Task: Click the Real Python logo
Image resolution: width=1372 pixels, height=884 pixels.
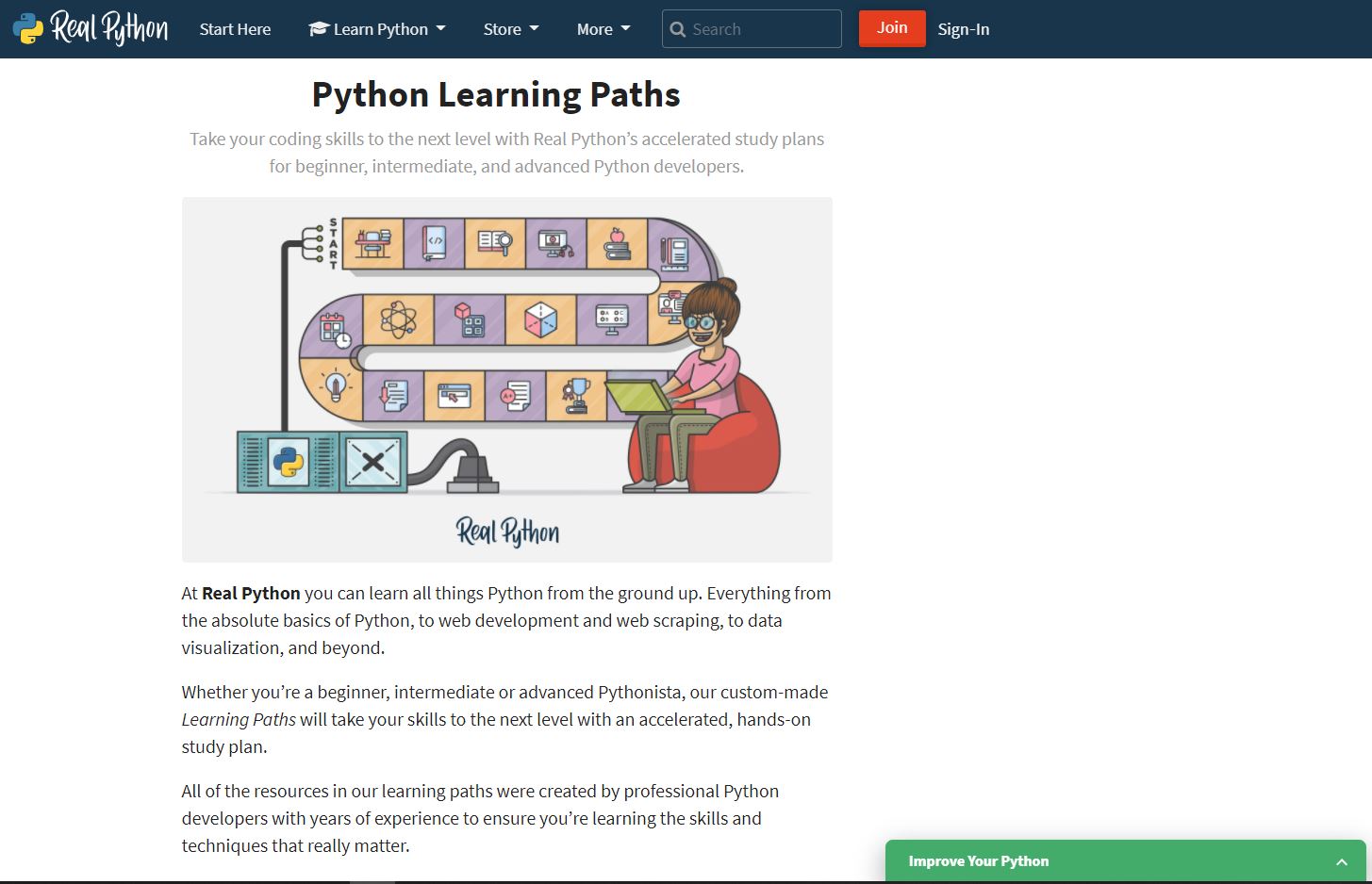Action: pyautogui.click(x=91, y=28)
